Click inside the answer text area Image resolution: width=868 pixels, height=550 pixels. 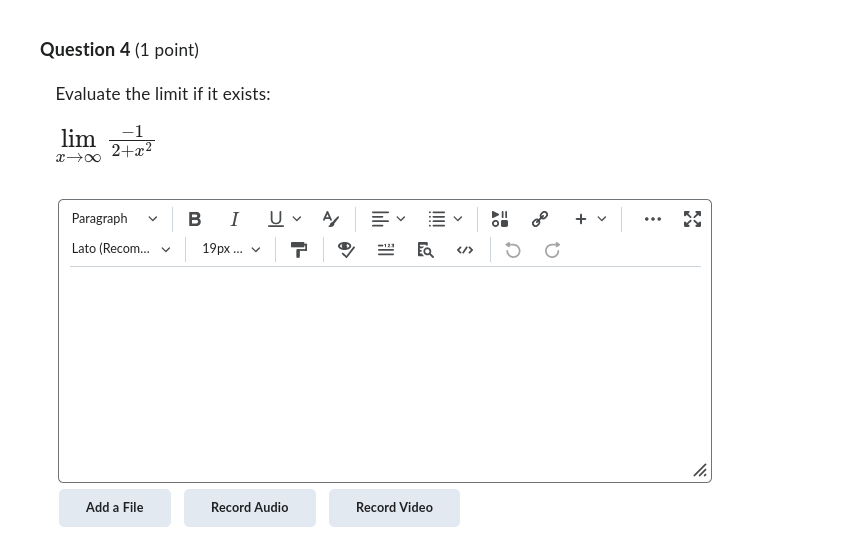385,373
